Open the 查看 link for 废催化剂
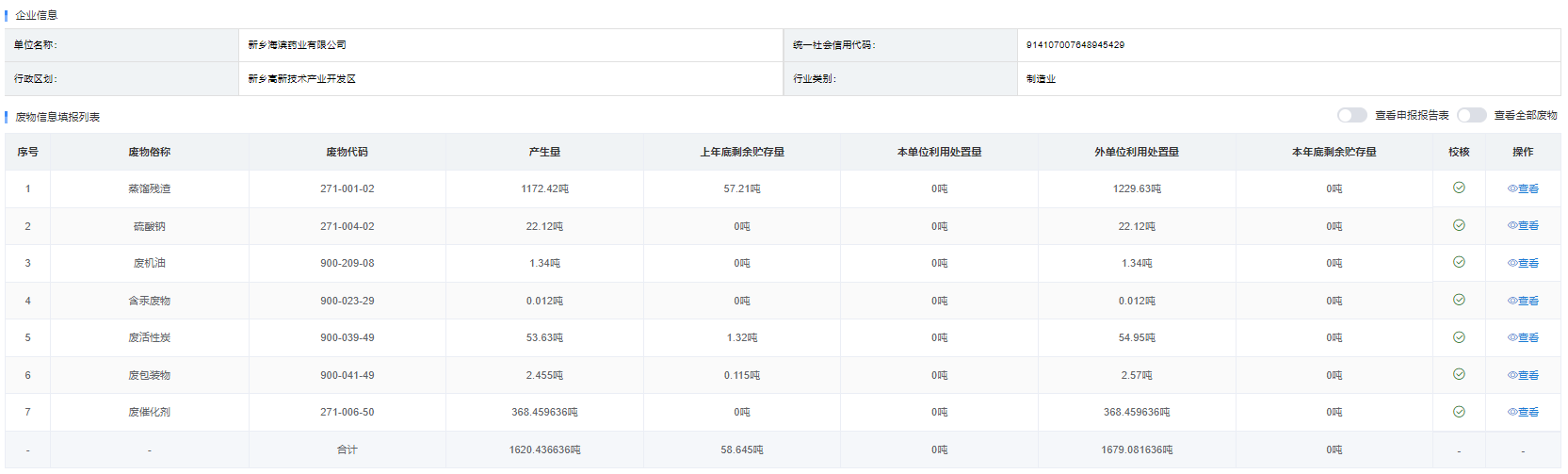Image resolution: width=1568 pixels, height=474 pixels. (x=1528, y=412)
